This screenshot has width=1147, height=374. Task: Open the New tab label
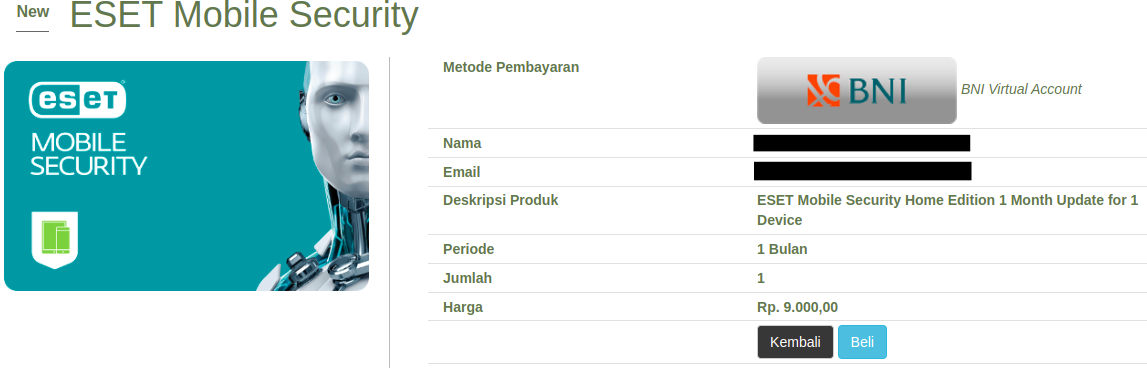[33, 12]
